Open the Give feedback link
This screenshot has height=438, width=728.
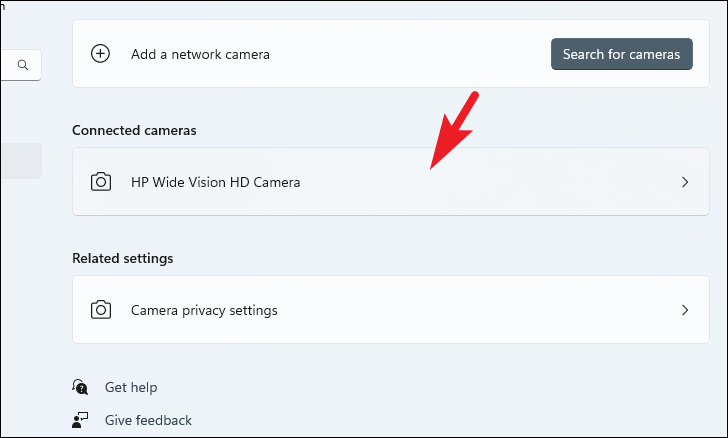pyautogui.click(x=148, y=420)
